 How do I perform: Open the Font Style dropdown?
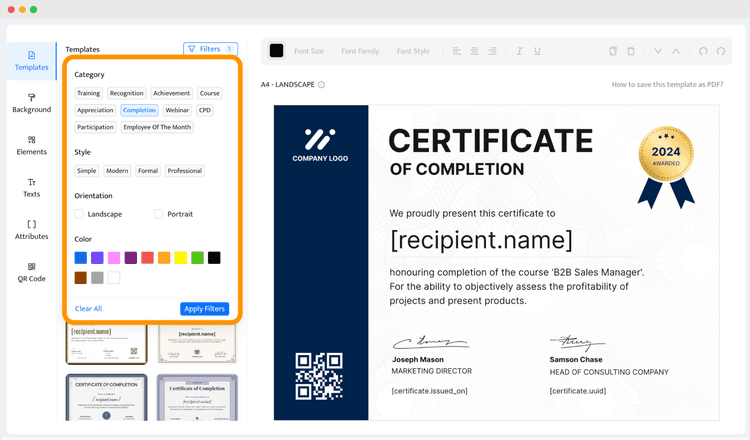pos(413,51)
